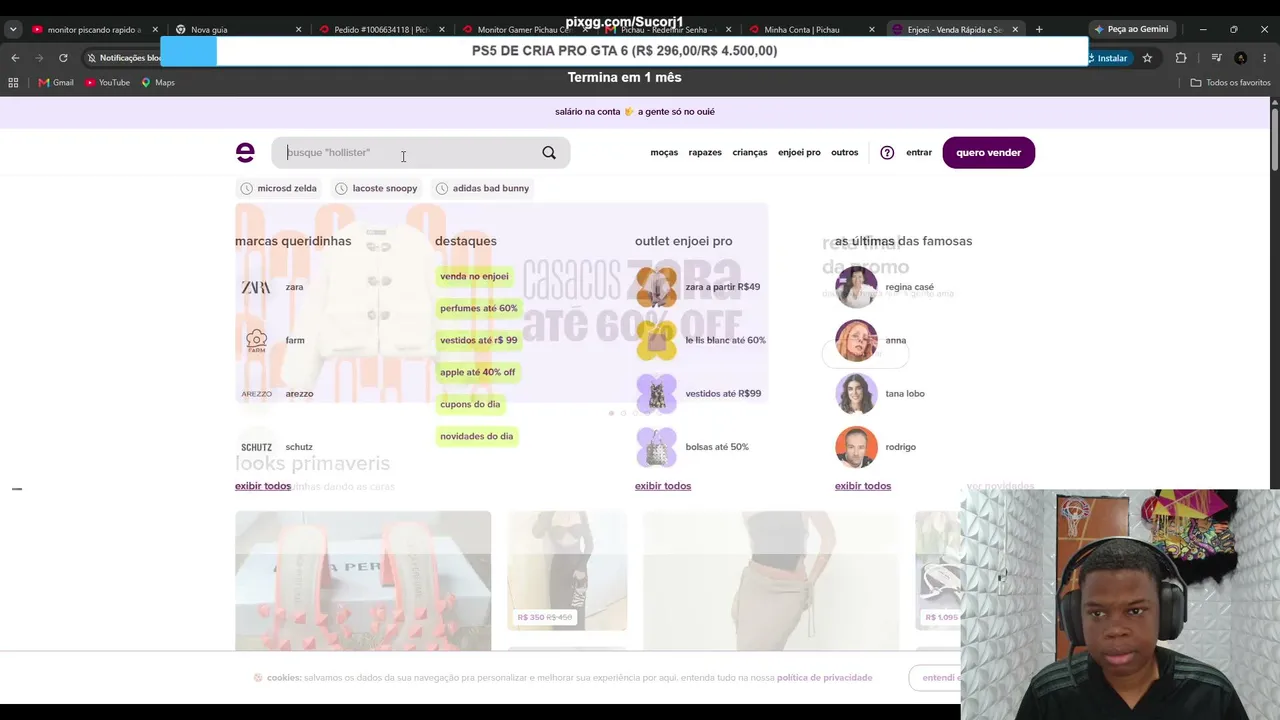Screen dimensions: 1280x720
Task: Open 'vestidos até r$ 99' highlight
Action: click(x=479, y=340)
